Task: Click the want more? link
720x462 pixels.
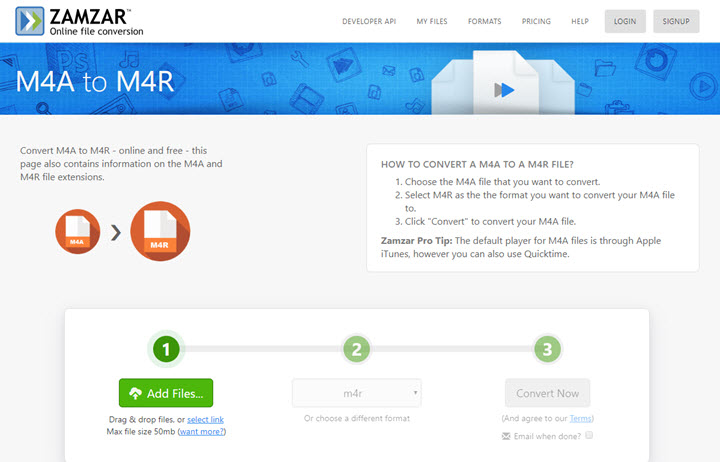Action: (x=202, y=432)
